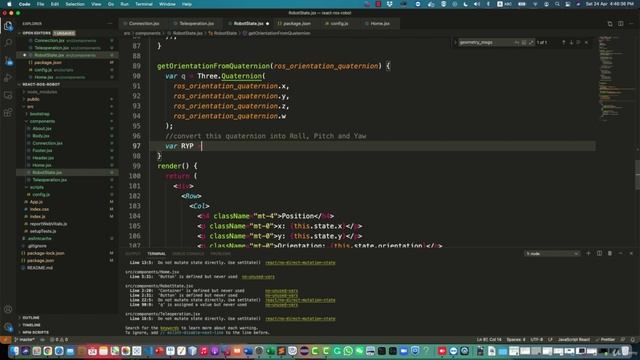
Task: Collapse the components folder
Action: click(42, 121)
